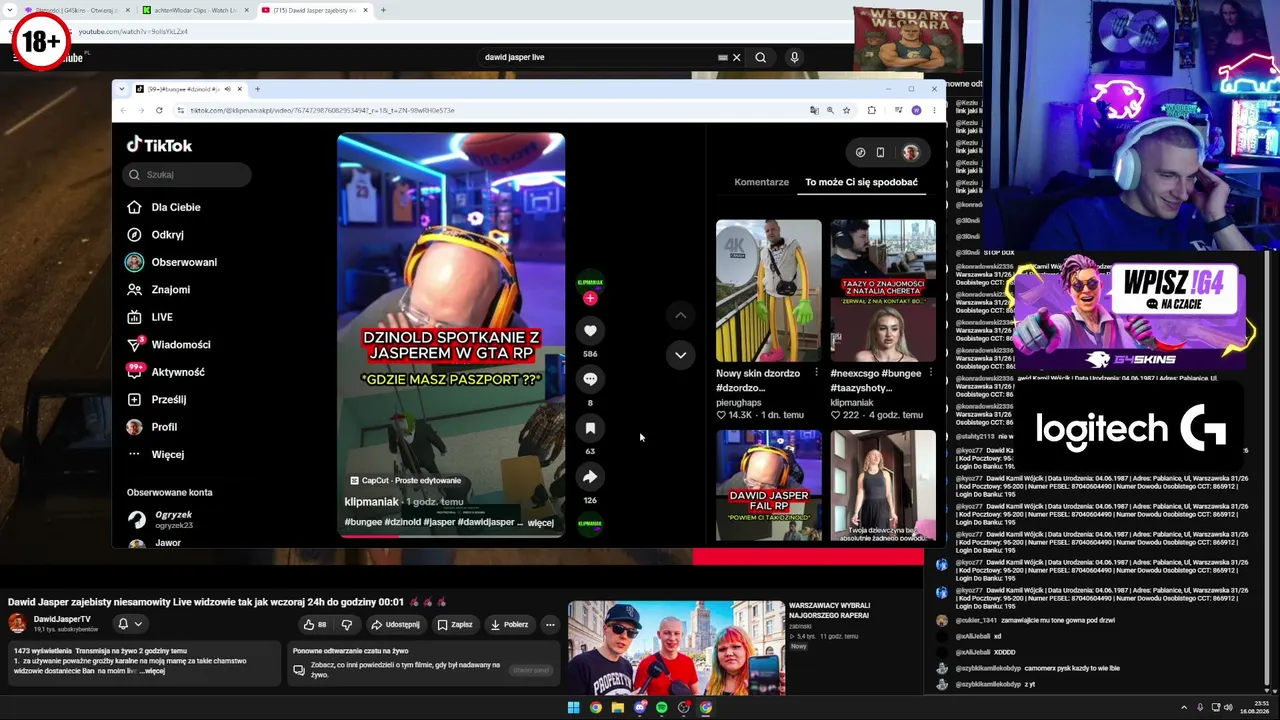This screenshot has width=1280, height=720.
Task: Open klipmaniak author profile link
Action: coord(372,502)
